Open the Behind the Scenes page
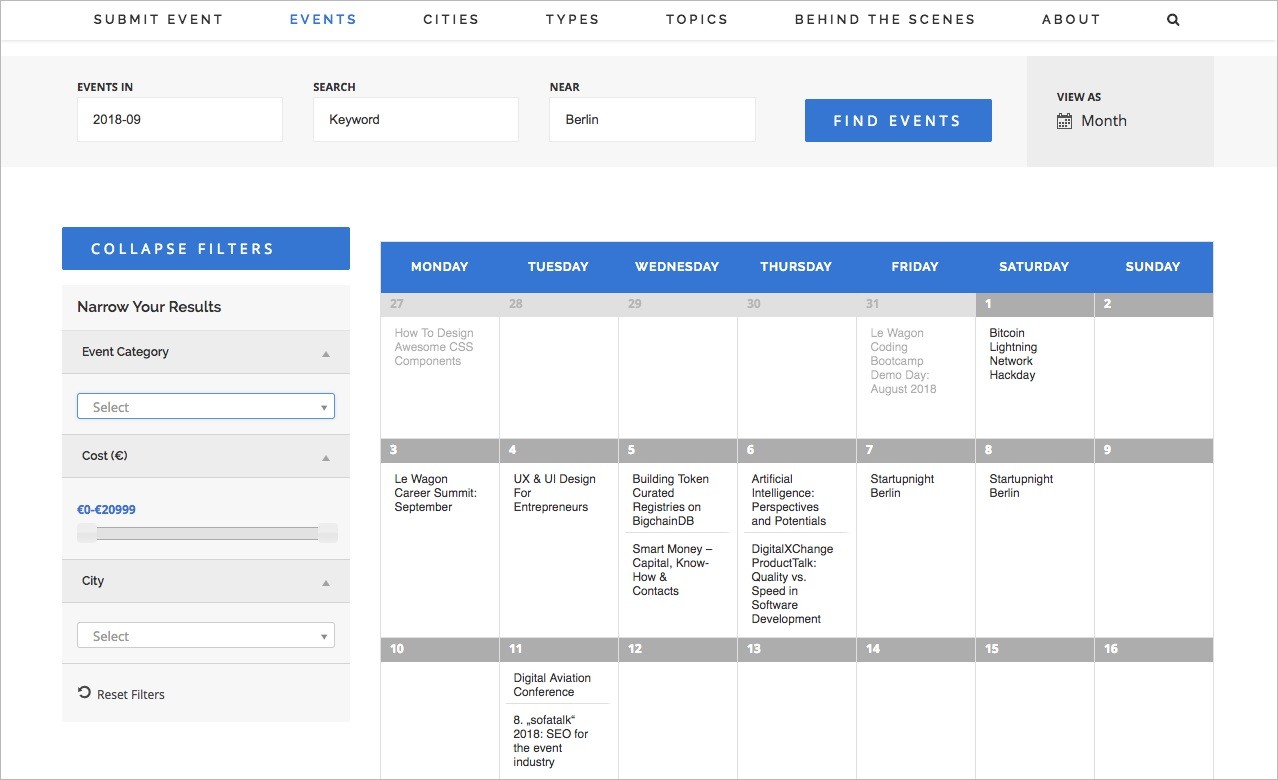 pos(884,20)
